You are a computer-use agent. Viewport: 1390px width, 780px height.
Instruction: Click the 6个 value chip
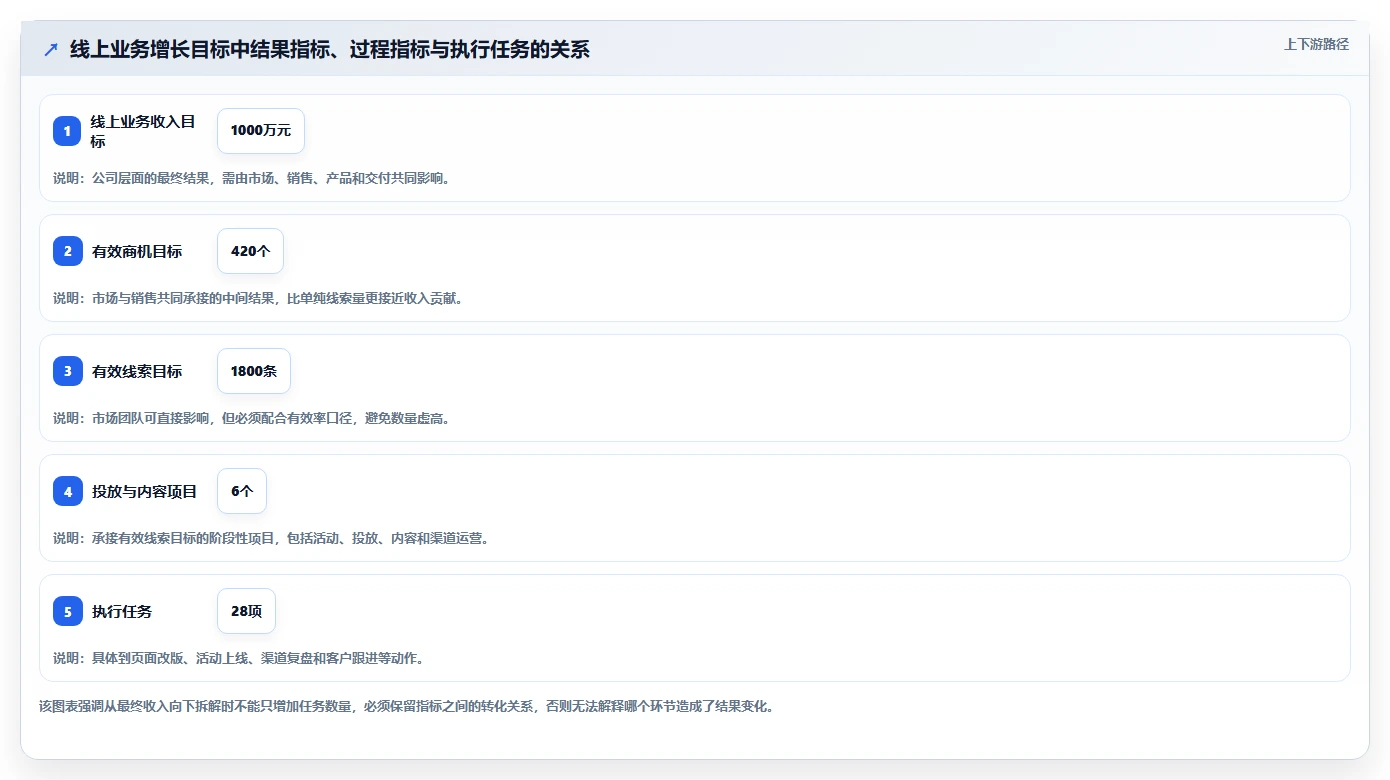[x=242, y=491]
